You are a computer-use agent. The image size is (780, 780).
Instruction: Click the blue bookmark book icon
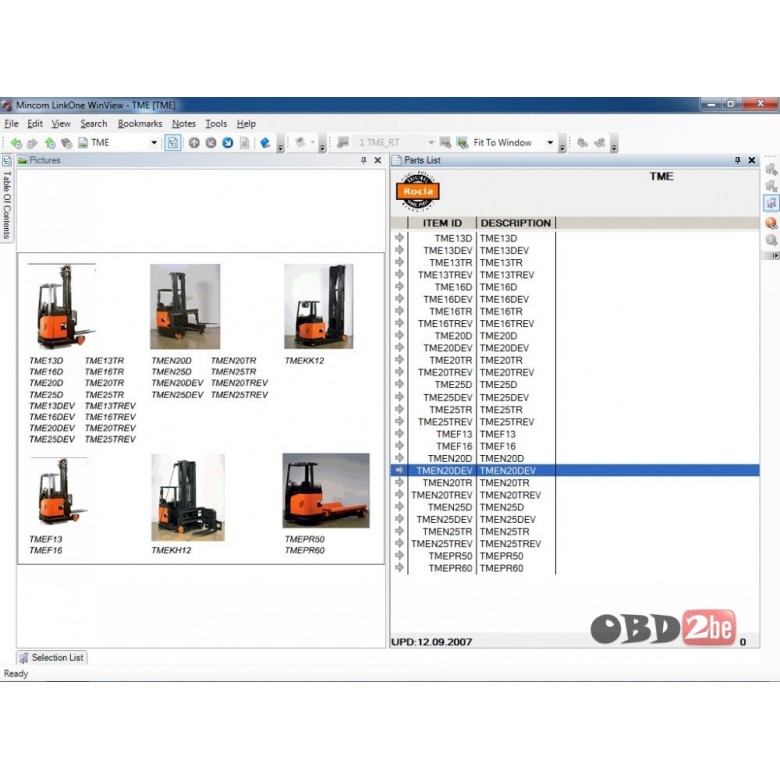265,143
